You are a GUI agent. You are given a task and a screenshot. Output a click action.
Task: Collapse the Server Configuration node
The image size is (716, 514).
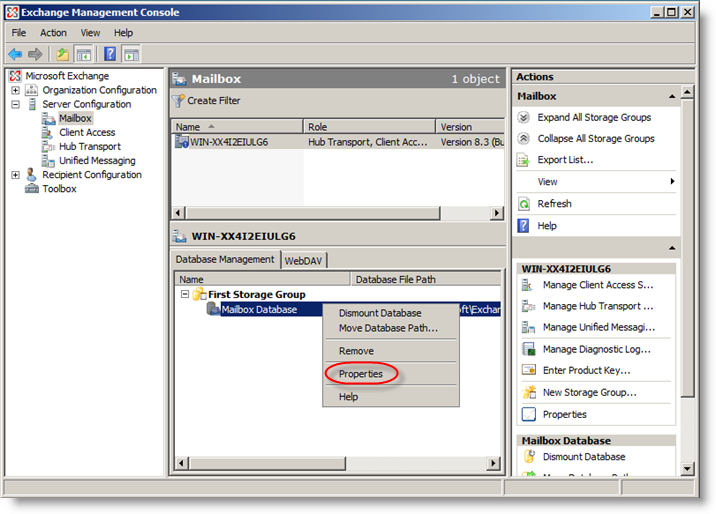(x=16, y=105)
